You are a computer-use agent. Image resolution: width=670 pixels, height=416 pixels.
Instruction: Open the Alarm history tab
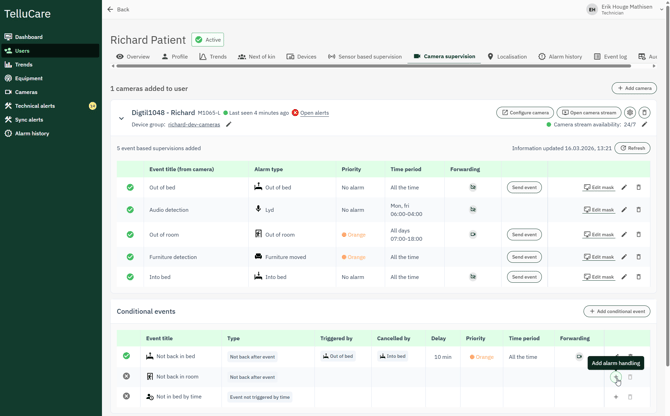(560, 57)
